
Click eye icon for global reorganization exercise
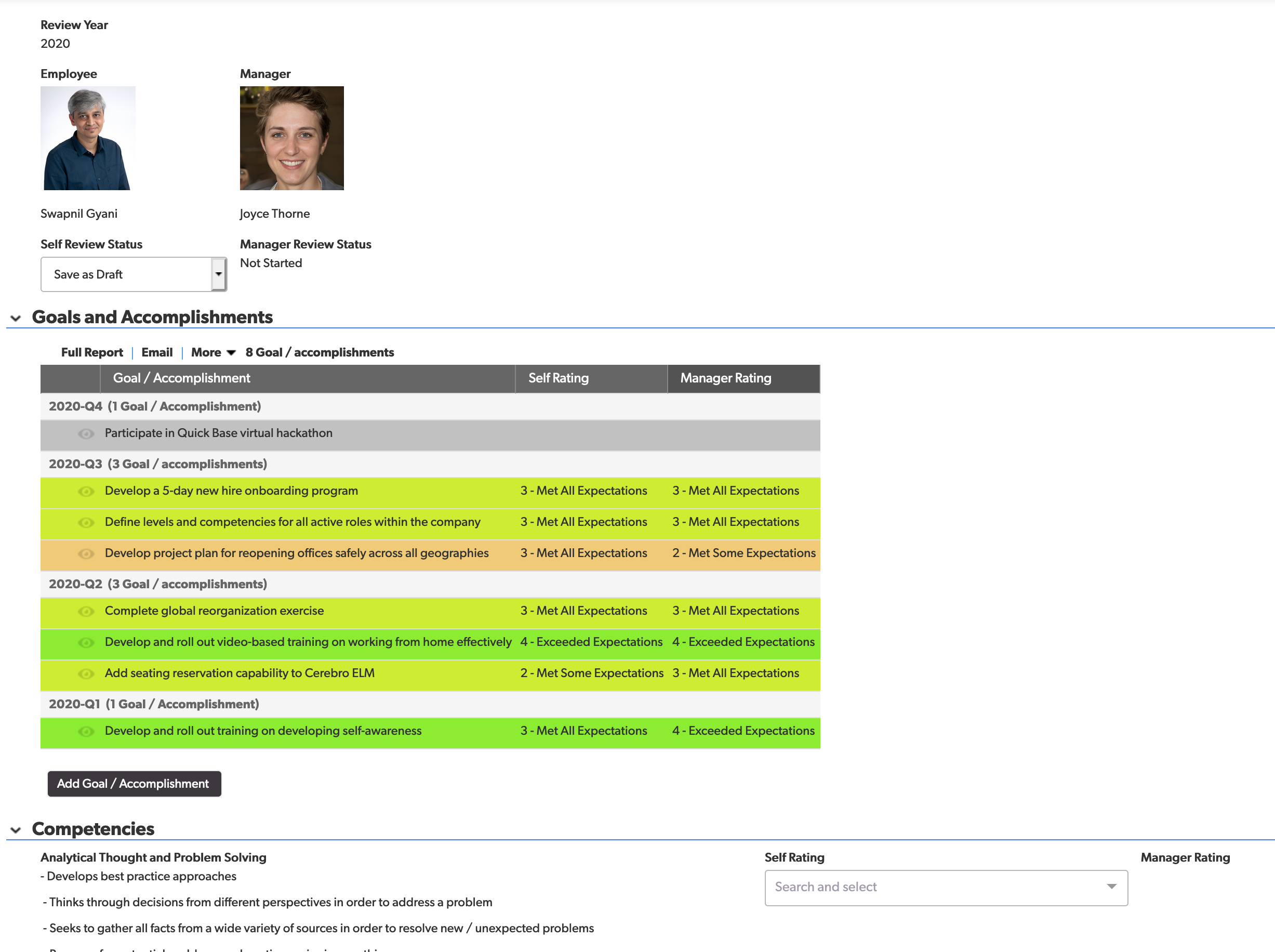tap(86, 612)
